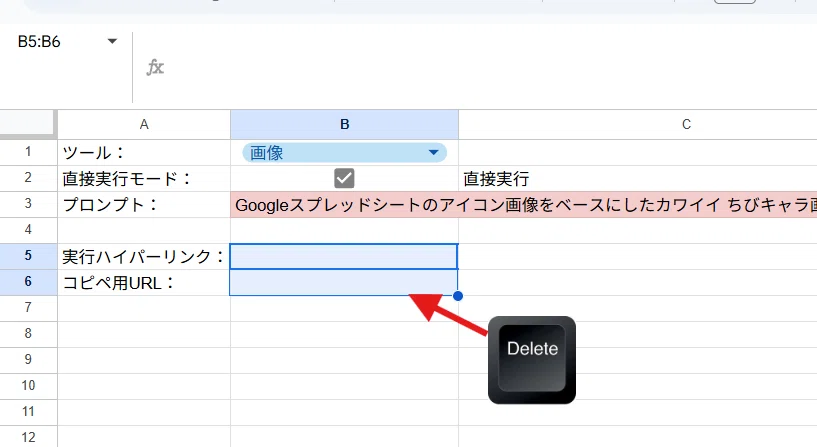This screenshot has width=817, height=447.
Task: Open the 画像 dropdown chip in B1
Action: coord(344,153)
